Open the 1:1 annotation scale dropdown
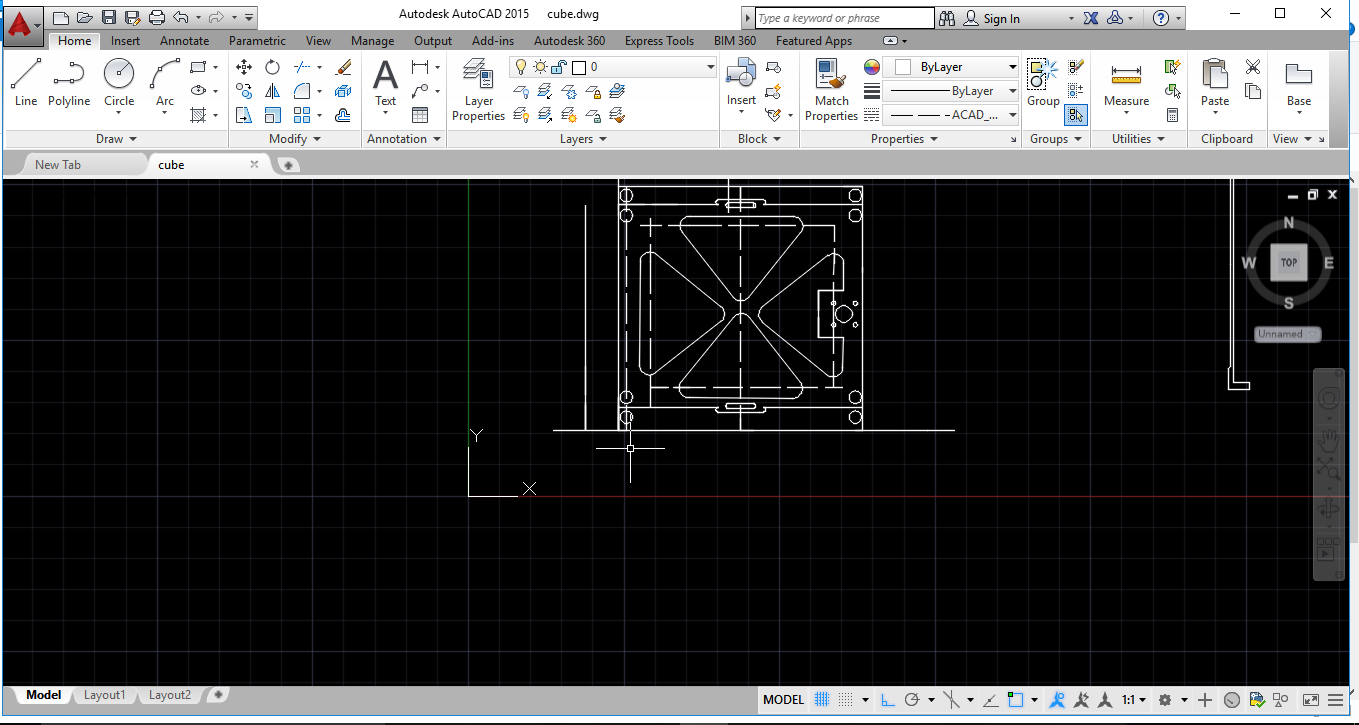1359x725 pixels. pyautogui.click(x=1134, y=700)
